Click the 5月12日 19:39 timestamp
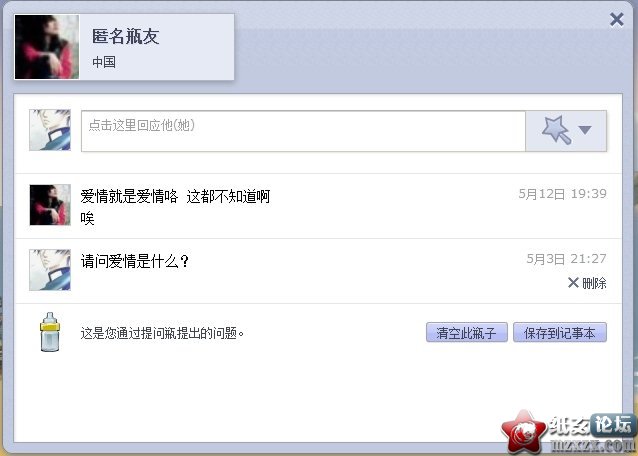Image resolution: width=638 pixels, height=456 pixels. point(562,194)
